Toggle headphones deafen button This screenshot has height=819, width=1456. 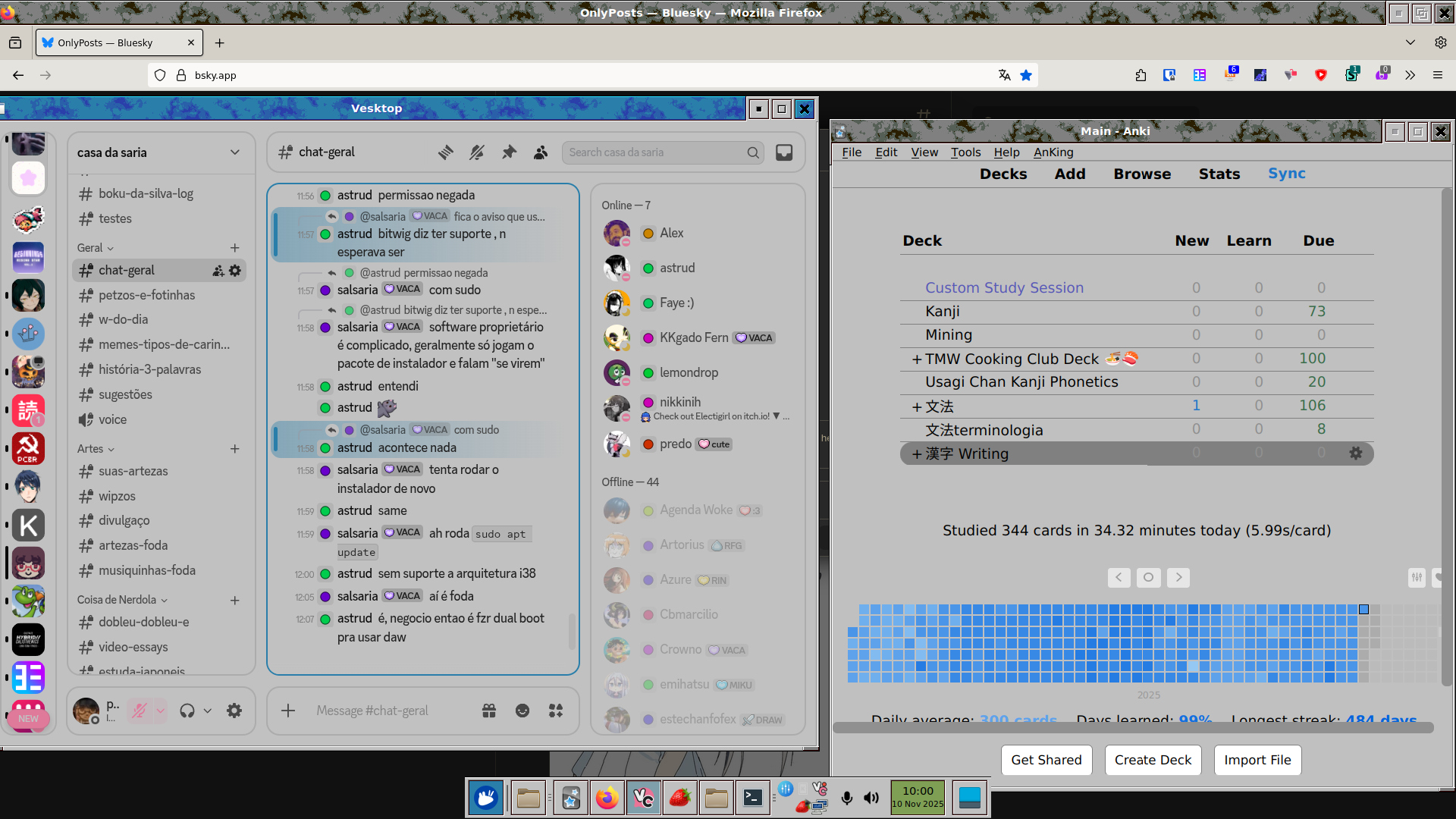(x=187, y=711)
